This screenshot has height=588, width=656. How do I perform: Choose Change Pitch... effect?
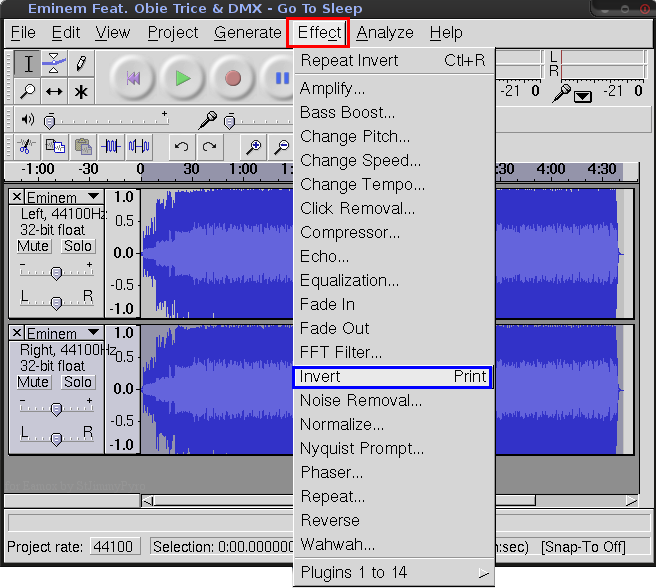click(x=393, y=136)
